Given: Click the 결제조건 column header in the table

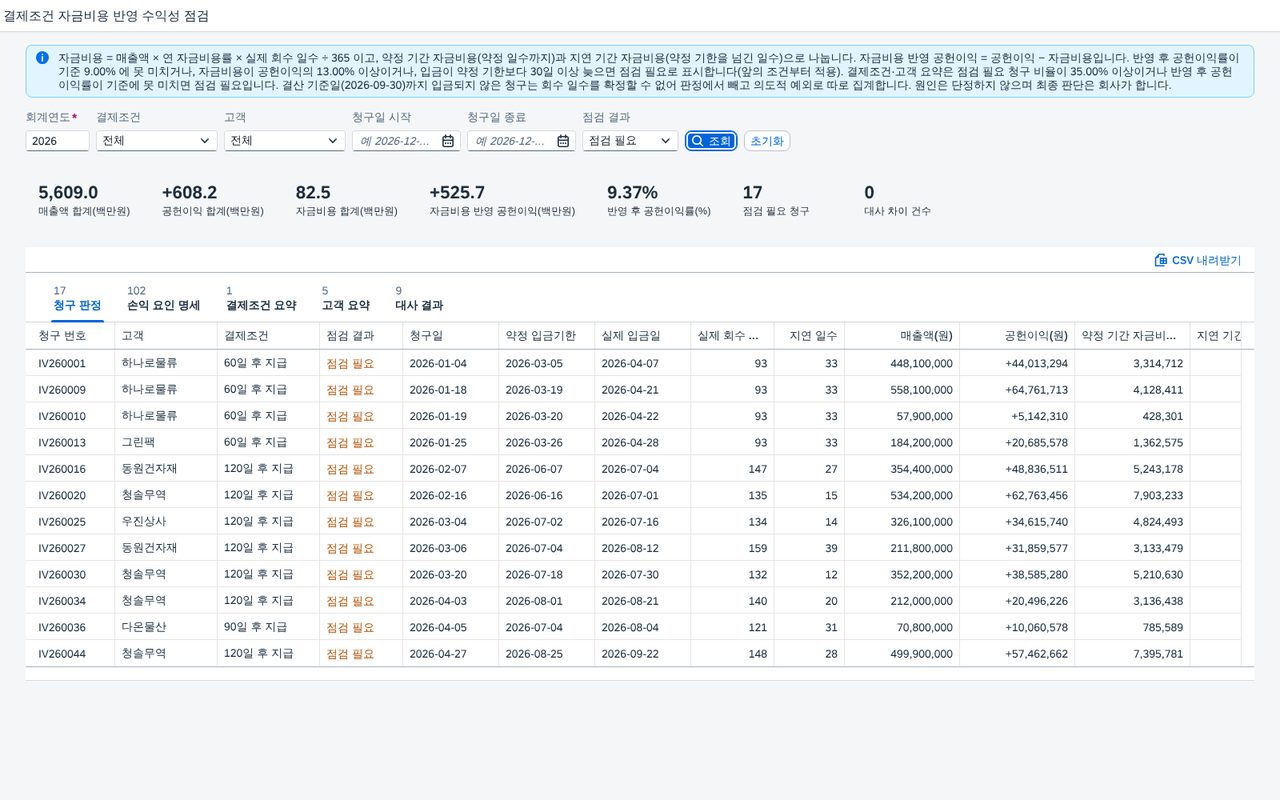Looking at the screenshot, I should pyautogui.click(x=268, y=336).
